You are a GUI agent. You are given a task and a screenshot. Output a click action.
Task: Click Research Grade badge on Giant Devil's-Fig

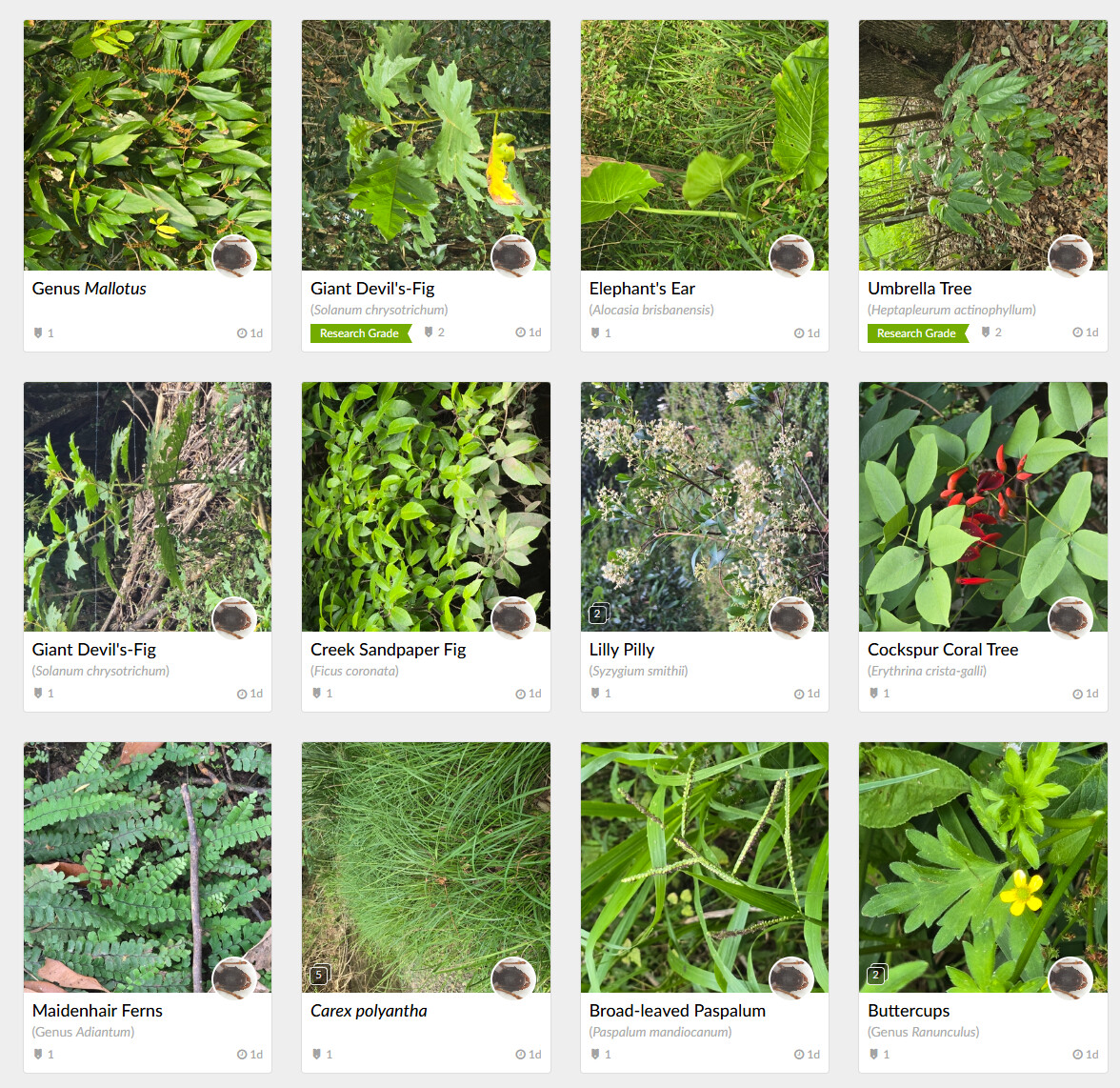click(x=361, y=333)
